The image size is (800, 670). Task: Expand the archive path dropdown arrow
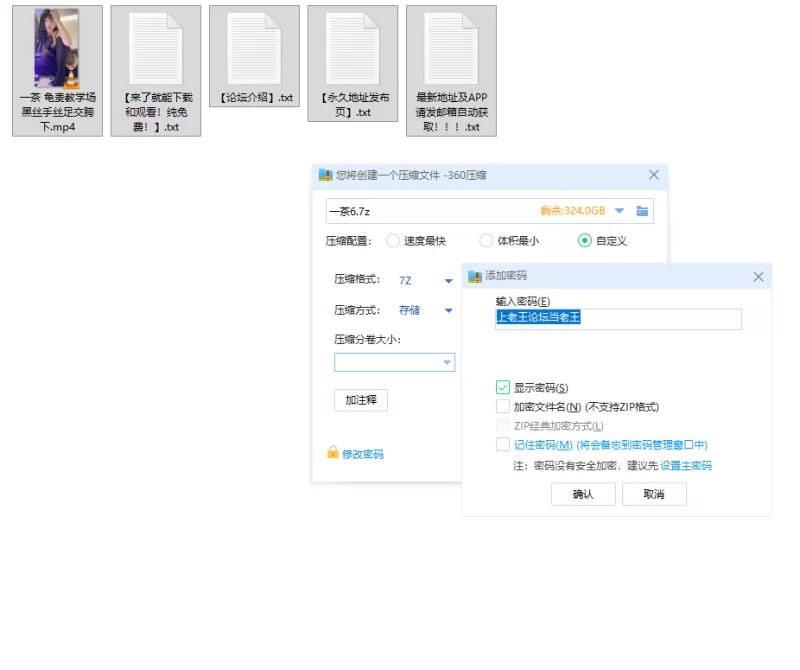619,211
